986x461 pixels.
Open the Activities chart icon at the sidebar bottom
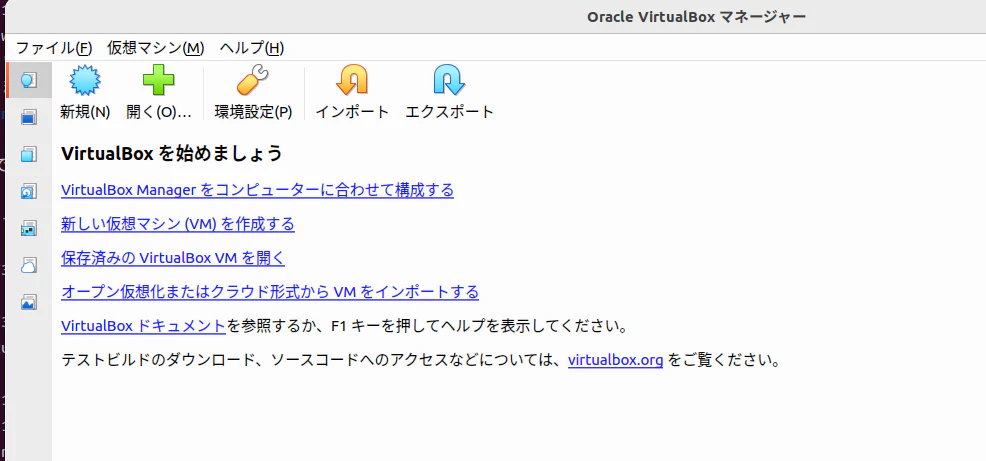(x=29, y=303)
